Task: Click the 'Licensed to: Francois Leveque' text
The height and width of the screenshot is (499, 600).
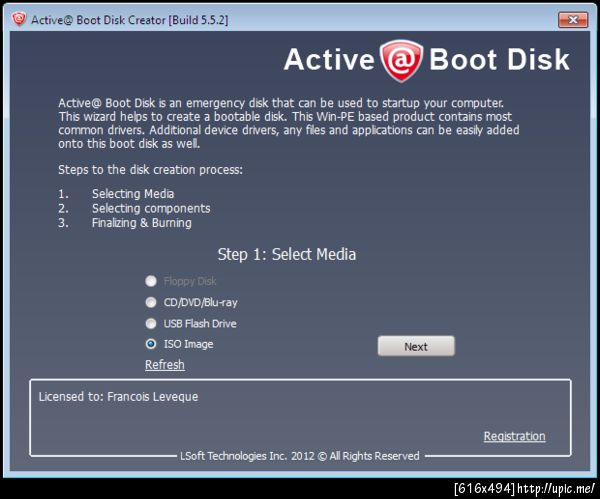Action: pyautogui.click(x=118, y=396)
